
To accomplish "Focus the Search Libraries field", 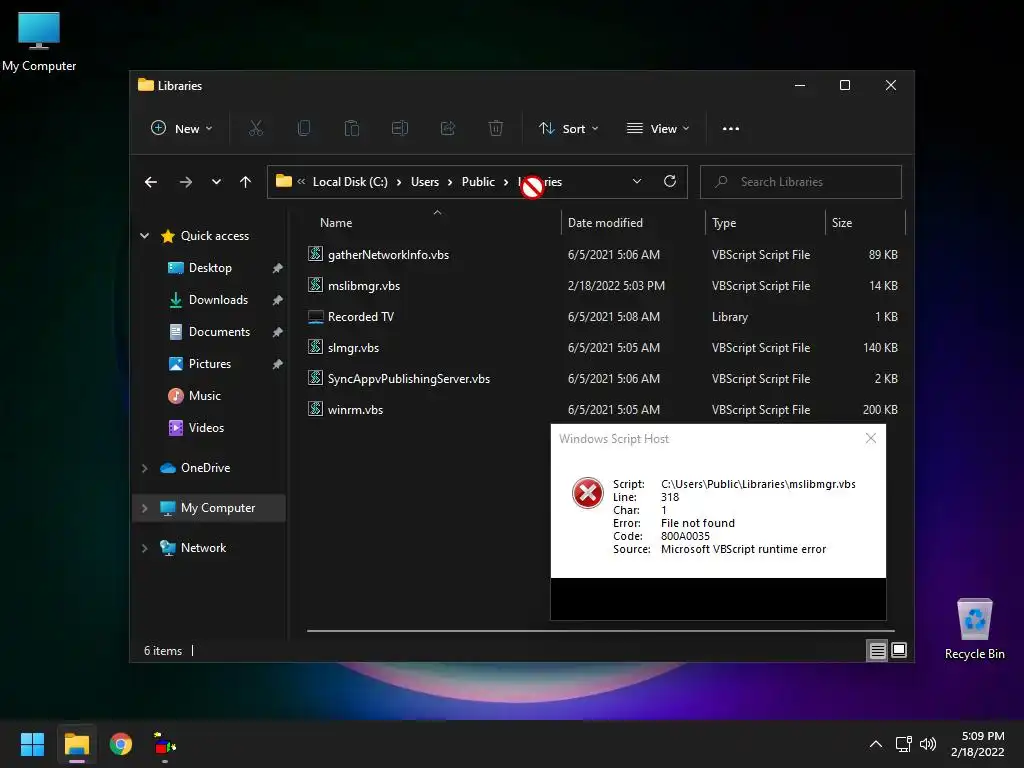I will (x=801, y=182).
